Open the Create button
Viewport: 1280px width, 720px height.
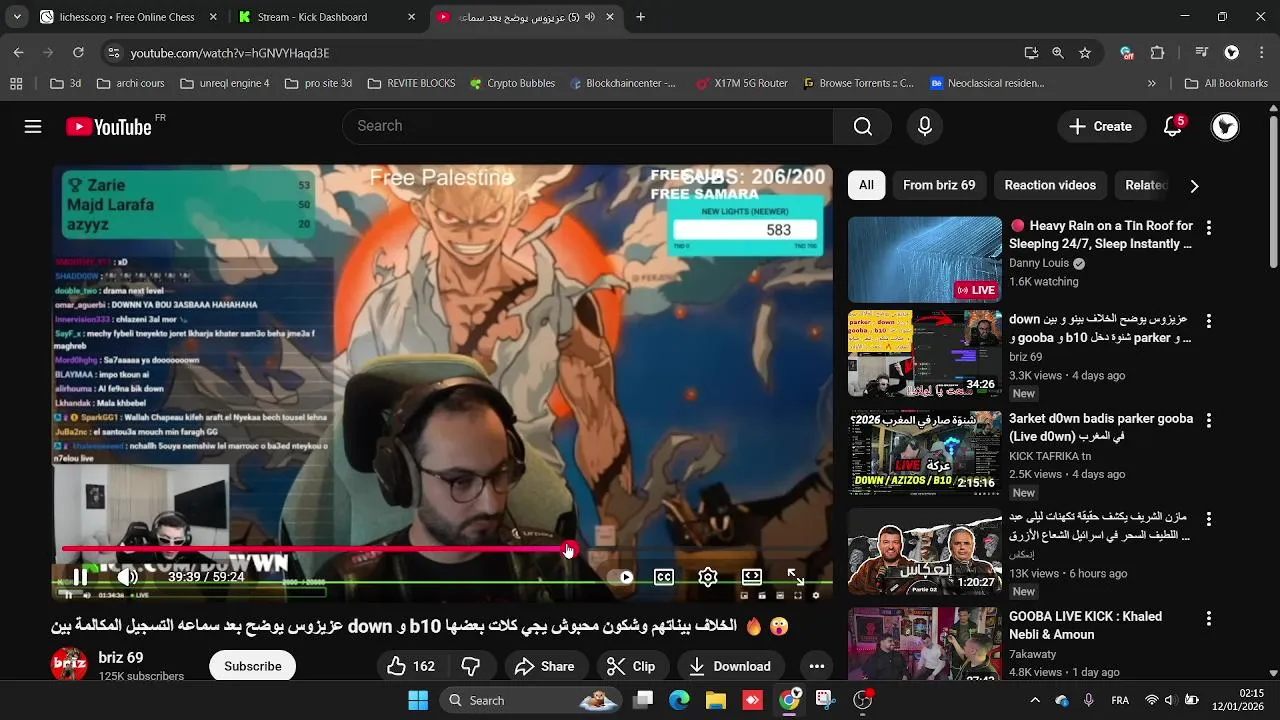click(1101, 126)
